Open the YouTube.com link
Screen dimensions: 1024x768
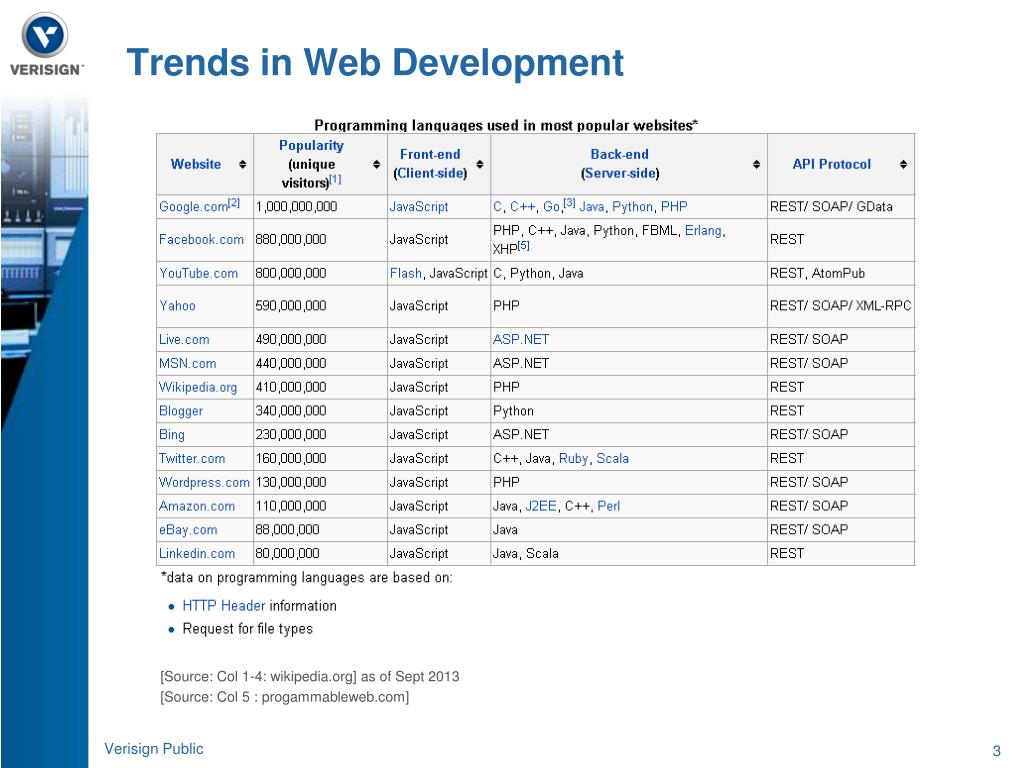point(199,274)
